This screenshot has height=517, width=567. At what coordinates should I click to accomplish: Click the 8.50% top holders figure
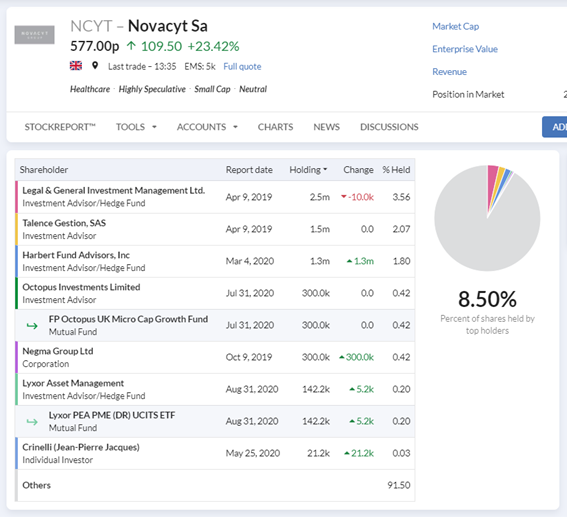click(487, 299)
